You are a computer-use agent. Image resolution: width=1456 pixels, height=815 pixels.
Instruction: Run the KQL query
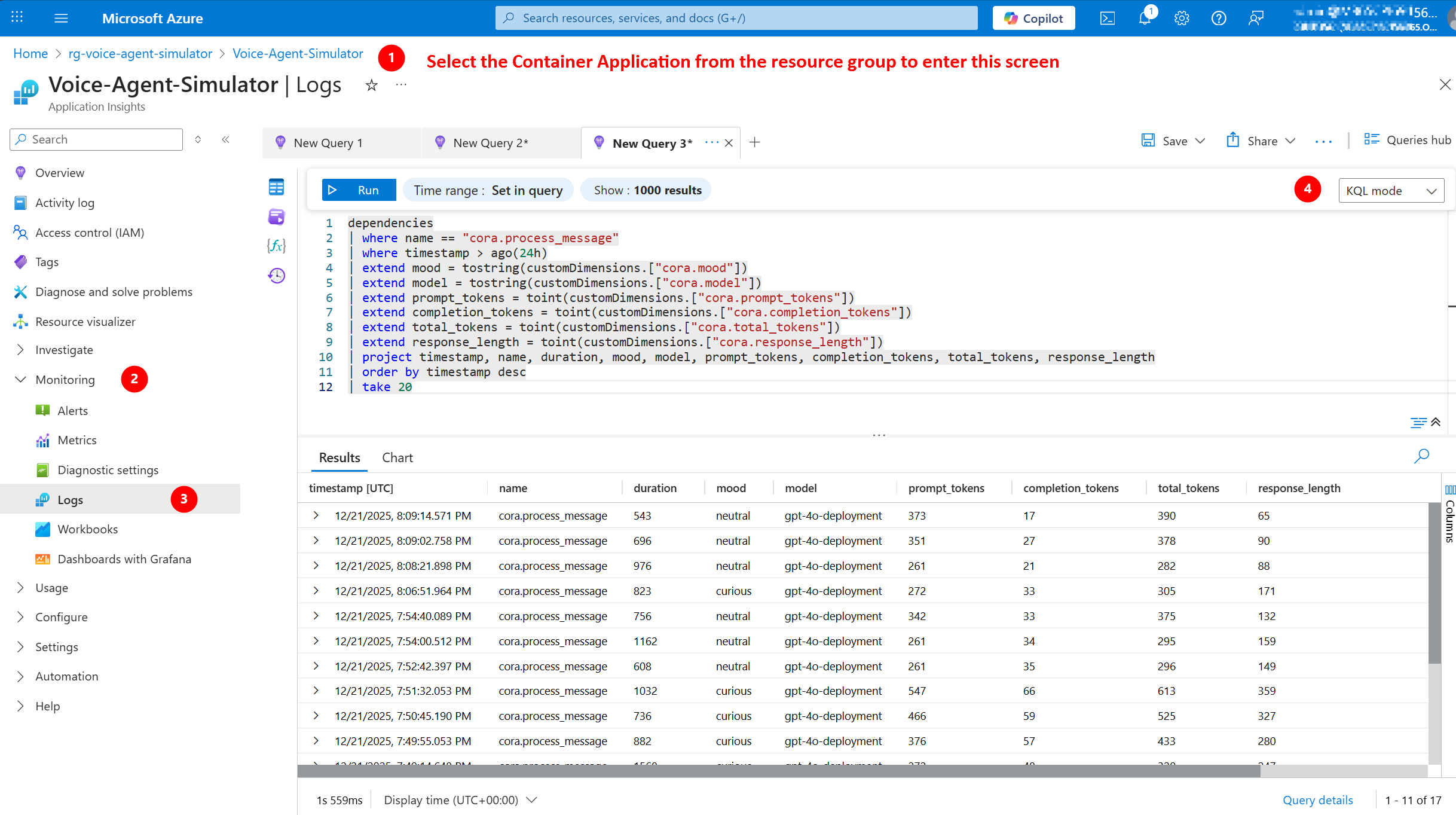358,190
